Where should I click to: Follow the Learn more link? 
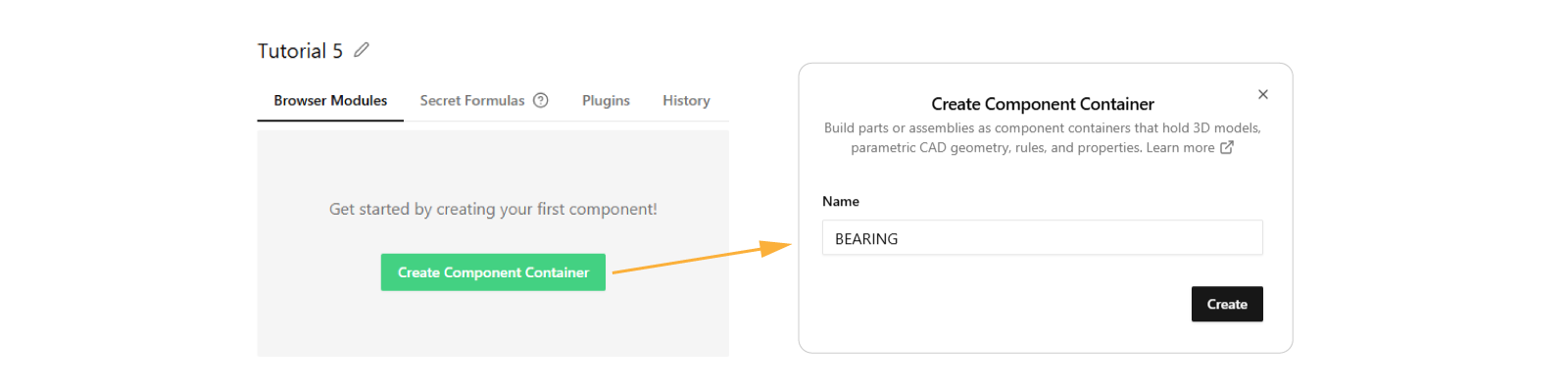click(1180, 147)
